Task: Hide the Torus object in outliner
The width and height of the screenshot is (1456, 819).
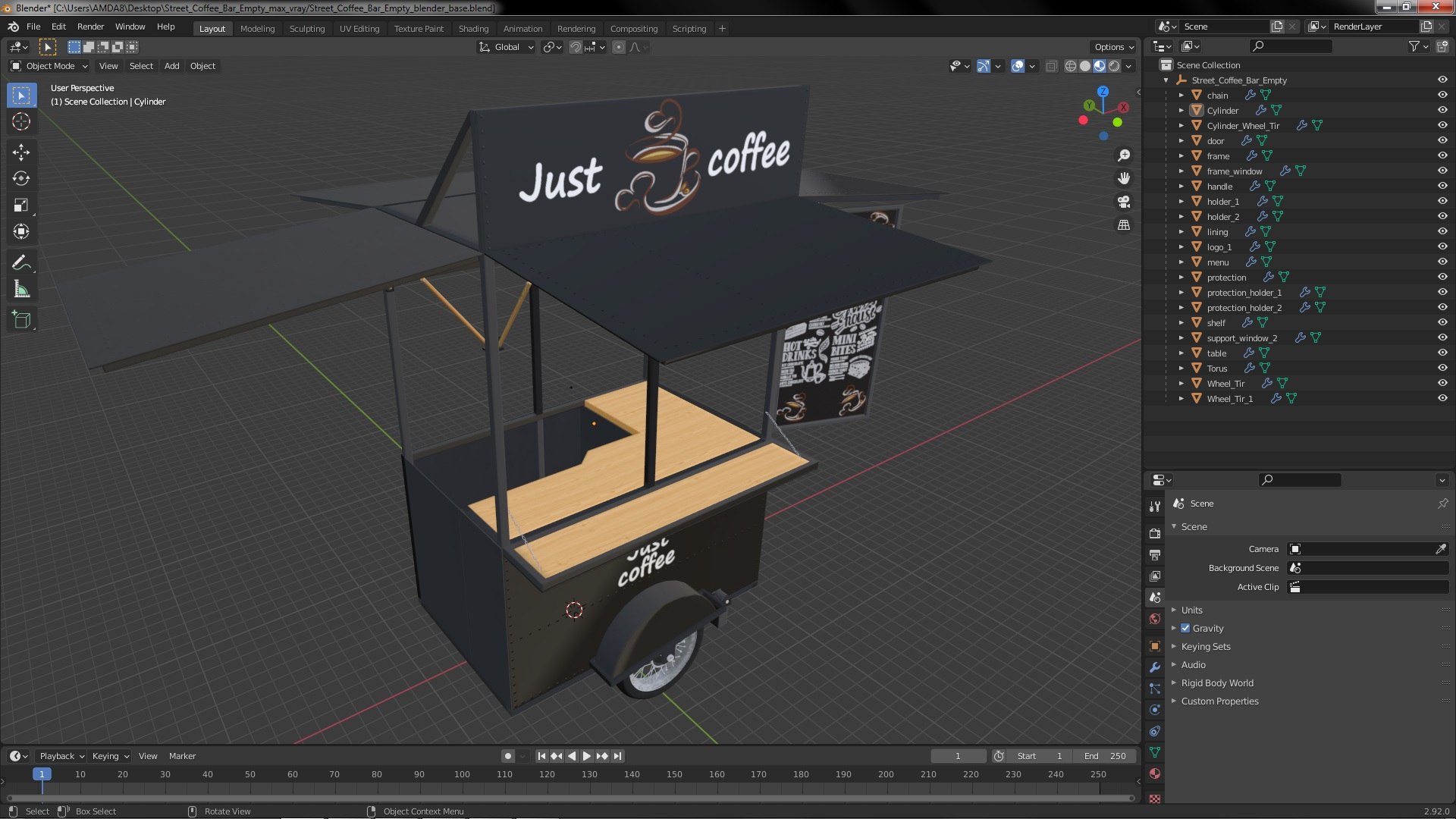Action: coord(1442,368)
